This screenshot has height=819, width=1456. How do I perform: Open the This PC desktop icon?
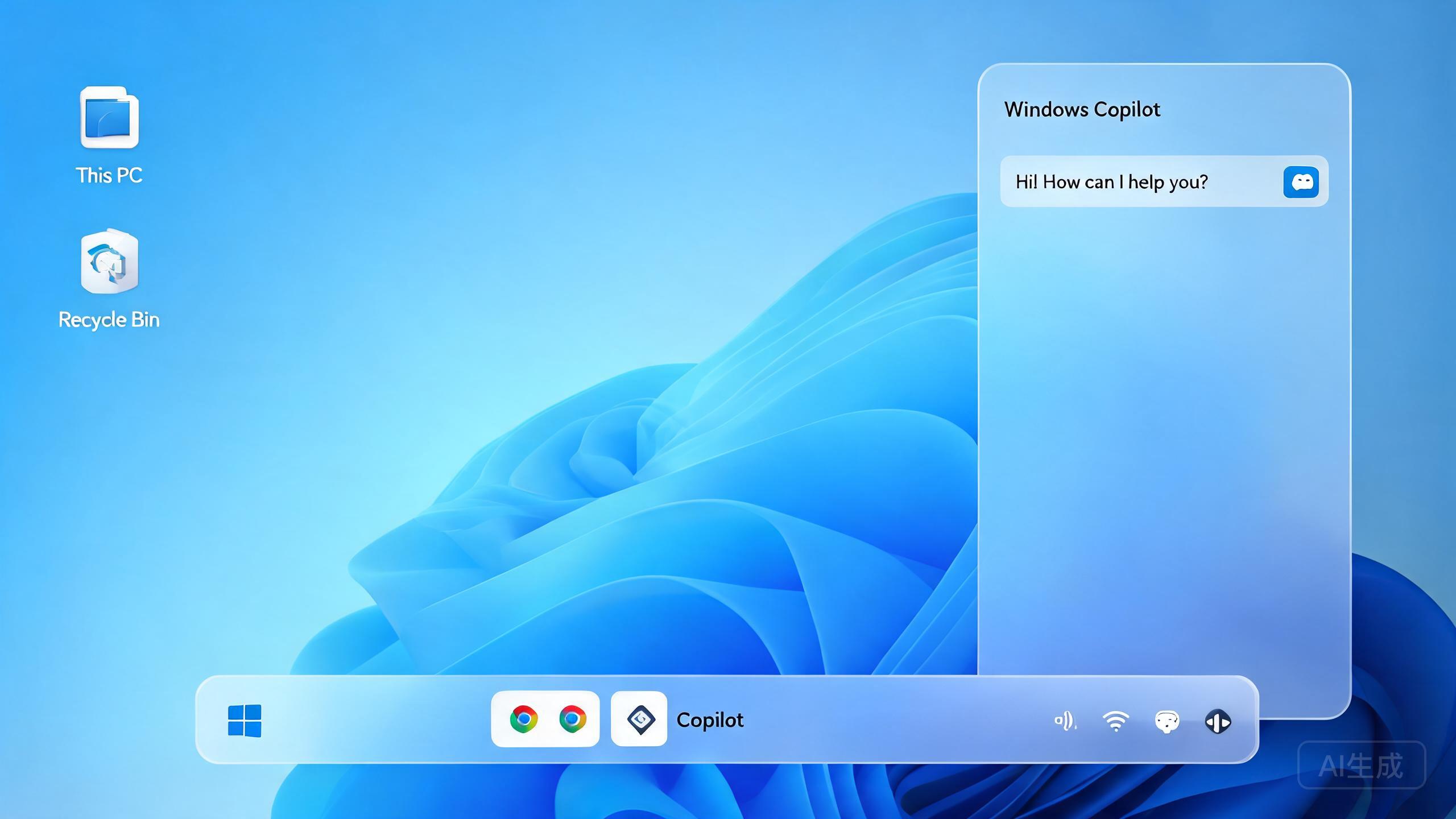point(109,118)
